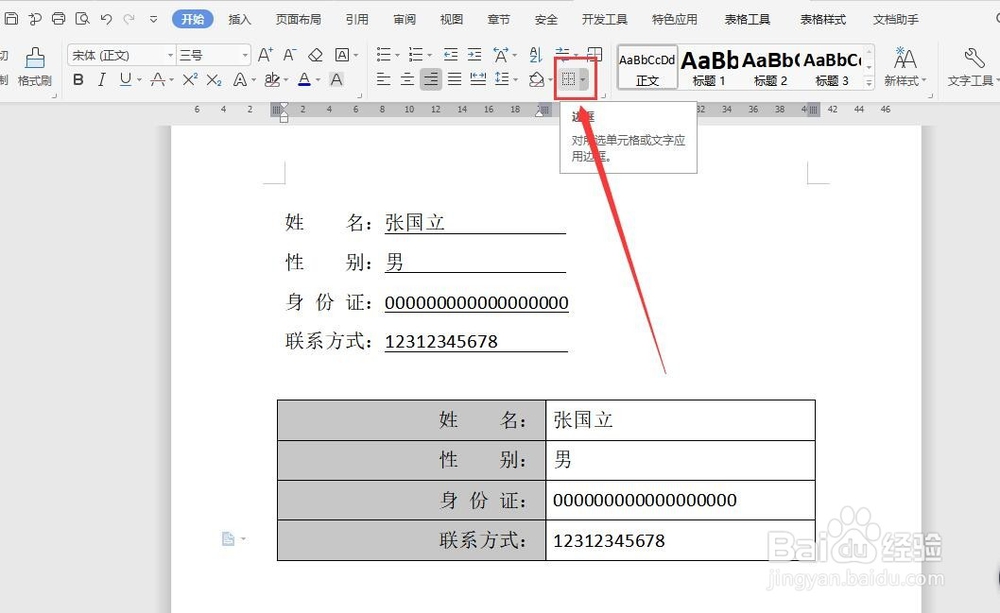Open the customize quick access toolbar dropdown
The width and height of the screenshot is (1000, 613).
[x=153, y=19]
